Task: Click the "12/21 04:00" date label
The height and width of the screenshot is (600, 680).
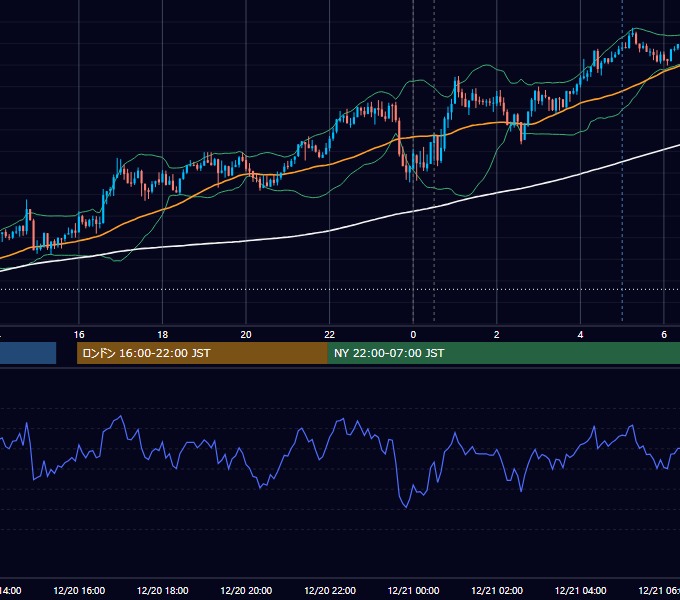Action: (x=580, y=590)
